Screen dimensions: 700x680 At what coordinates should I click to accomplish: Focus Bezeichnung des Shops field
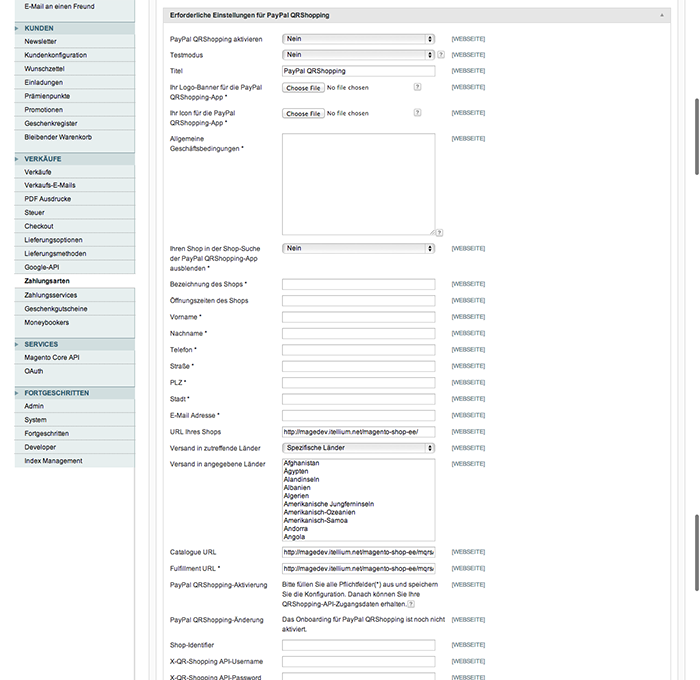(x=358, y=284)
